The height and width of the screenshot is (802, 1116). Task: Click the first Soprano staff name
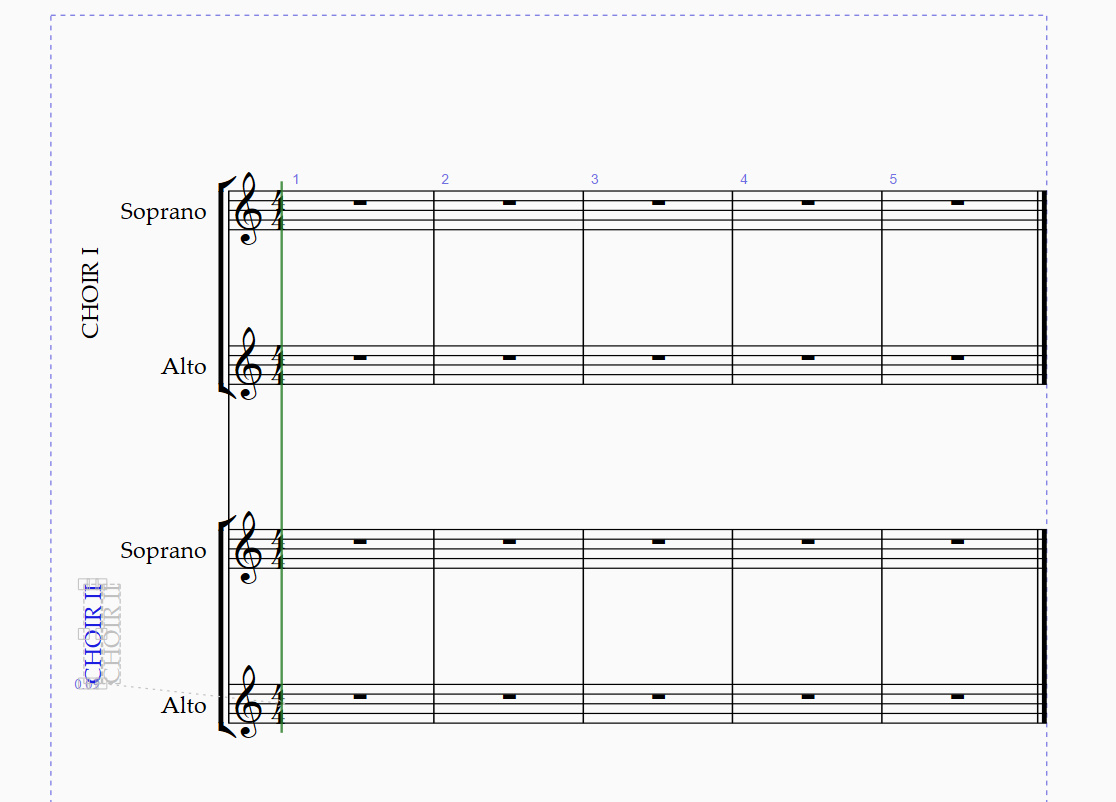point(163,211)
